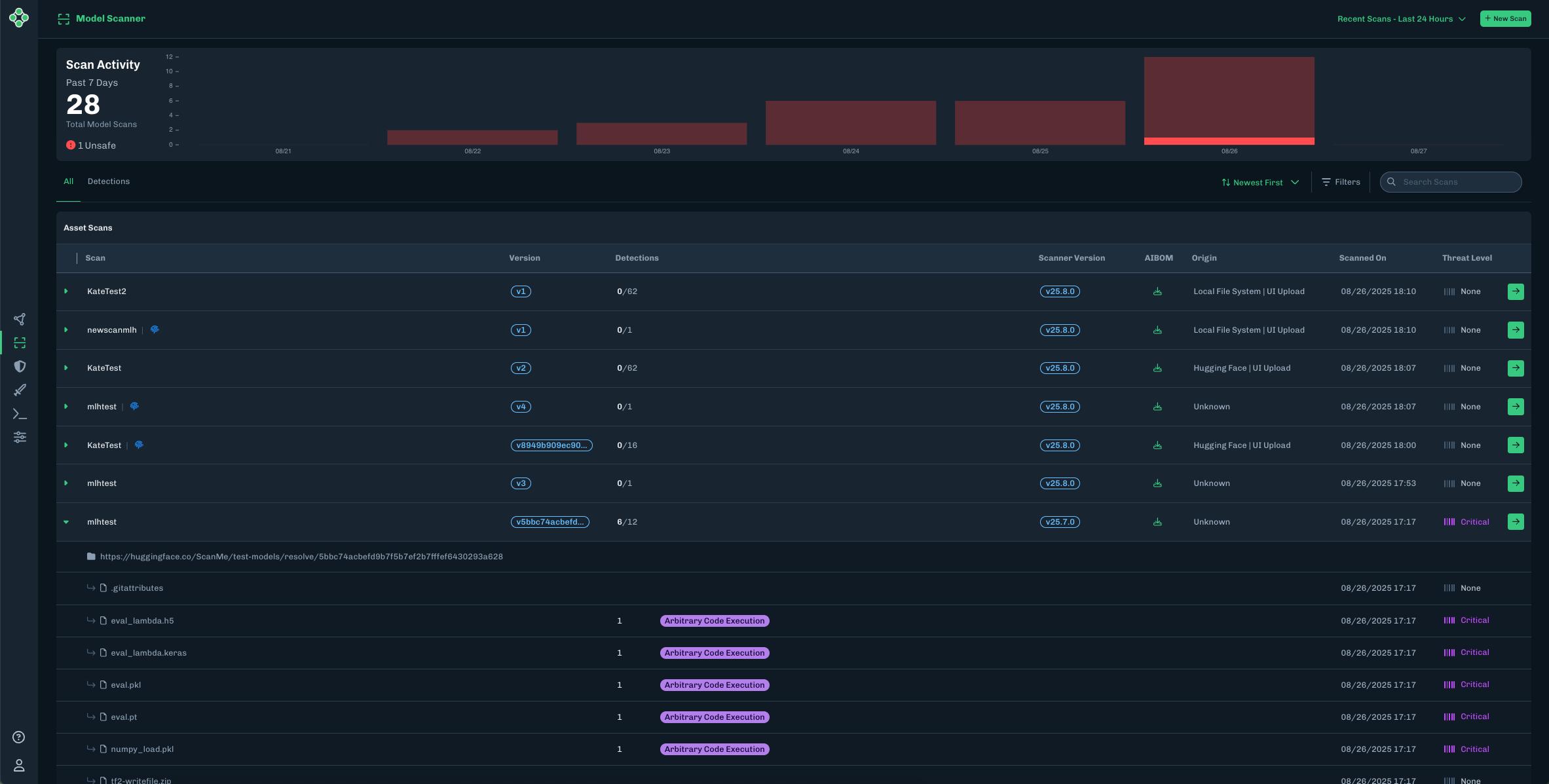Screen dimensions: 1549x784
Task: Open the network graph sidebar icon
Action: [20, 319]
